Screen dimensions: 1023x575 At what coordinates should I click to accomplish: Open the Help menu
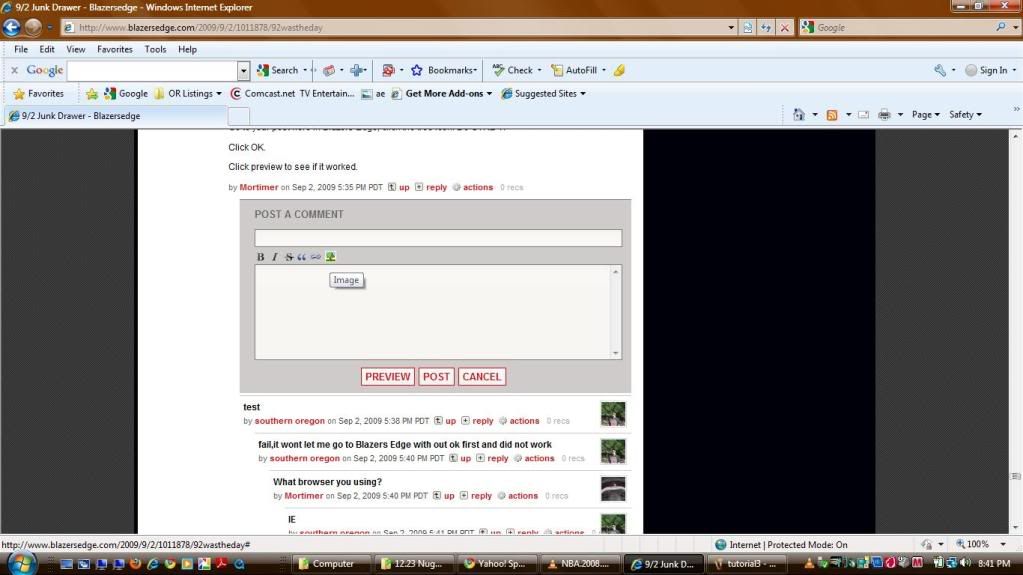click(x=187, y=49)
